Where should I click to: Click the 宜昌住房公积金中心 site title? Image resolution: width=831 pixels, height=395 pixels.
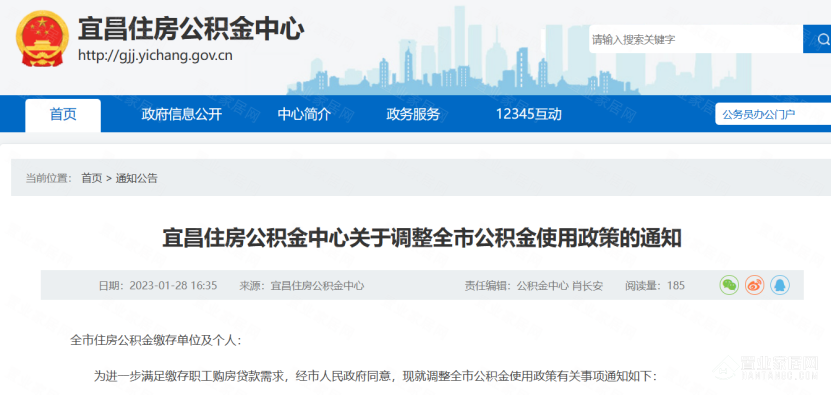(191, 29)
